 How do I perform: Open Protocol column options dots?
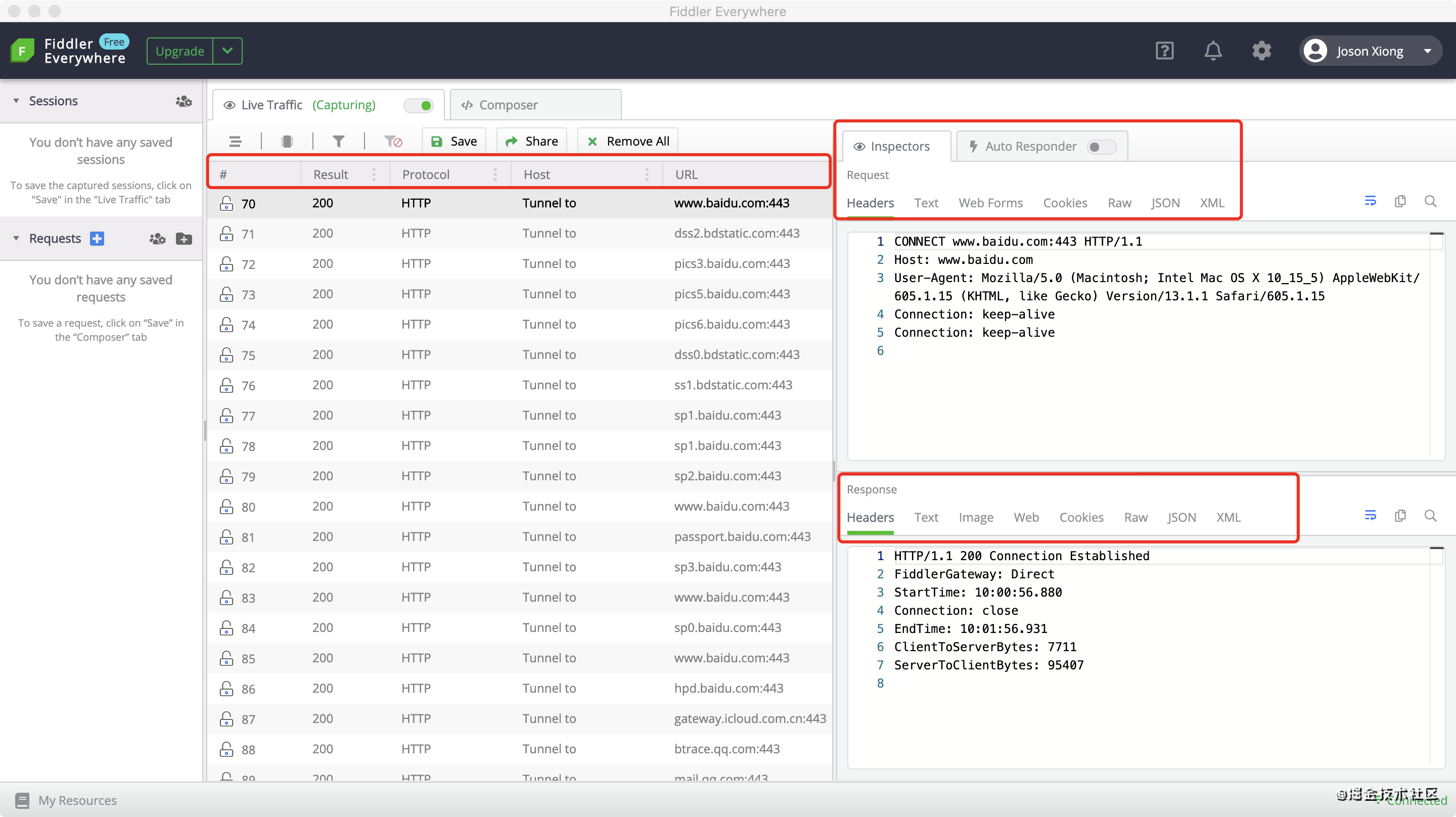(495, 174)
